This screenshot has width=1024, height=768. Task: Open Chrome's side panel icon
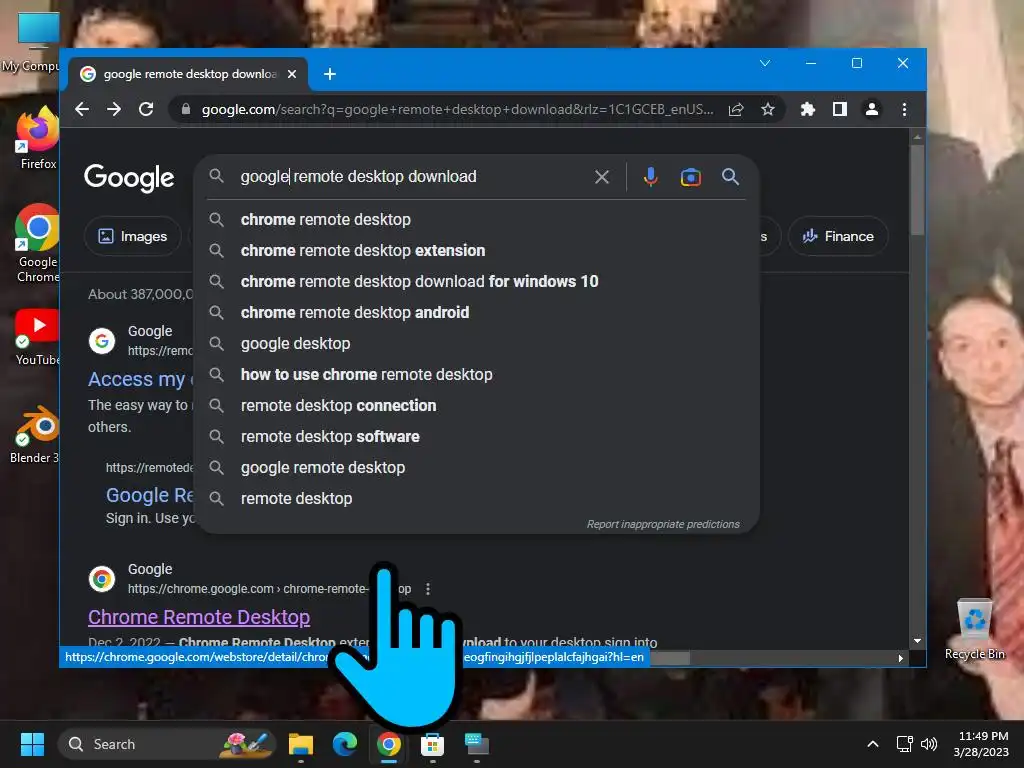840,109
